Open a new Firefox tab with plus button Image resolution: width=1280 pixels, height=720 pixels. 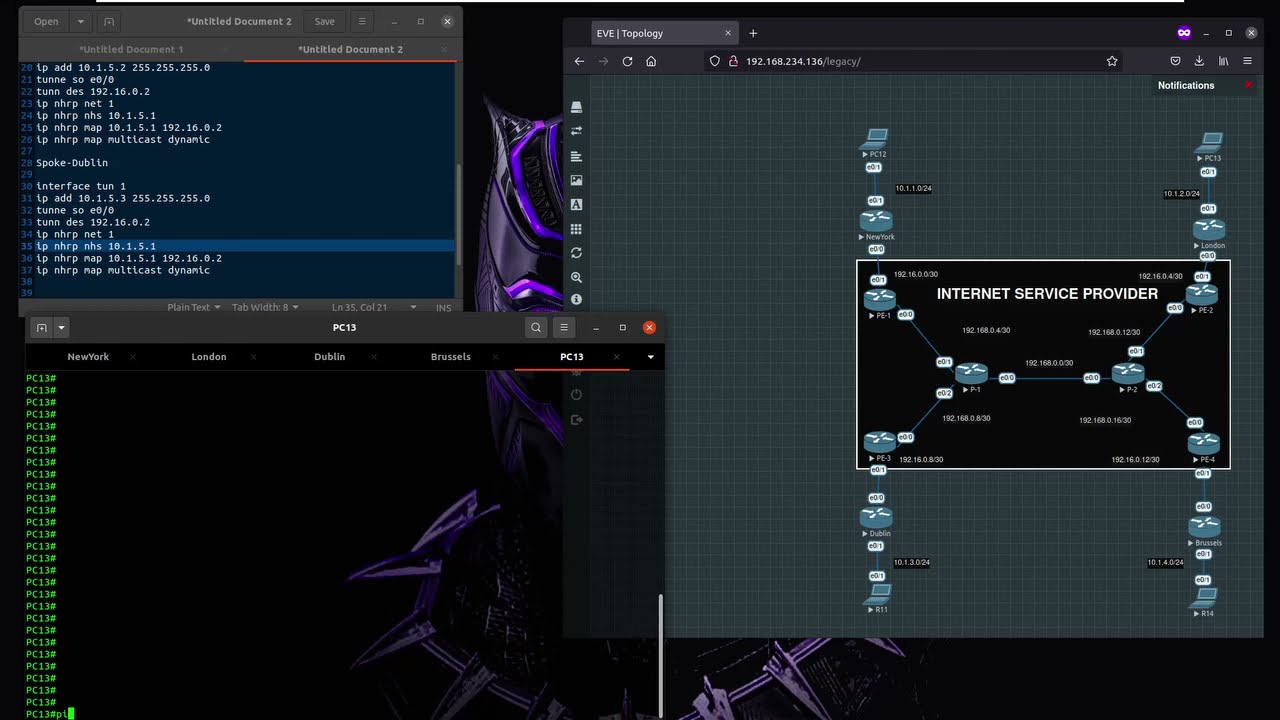(753, 33)
